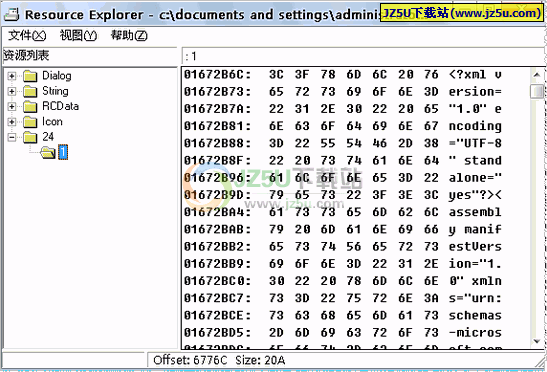547x372 pixels.
Task: Select the 24 tree label
Action: coord(48,137)
